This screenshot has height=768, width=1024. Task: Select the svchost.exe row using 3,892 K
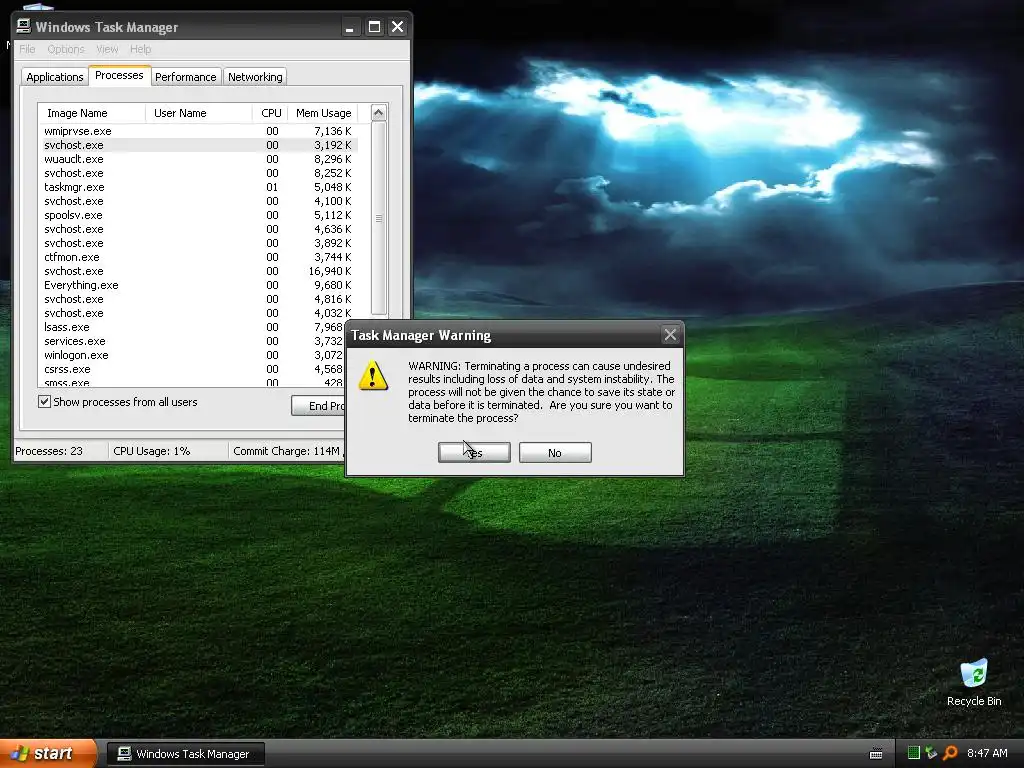pos(198,243)
